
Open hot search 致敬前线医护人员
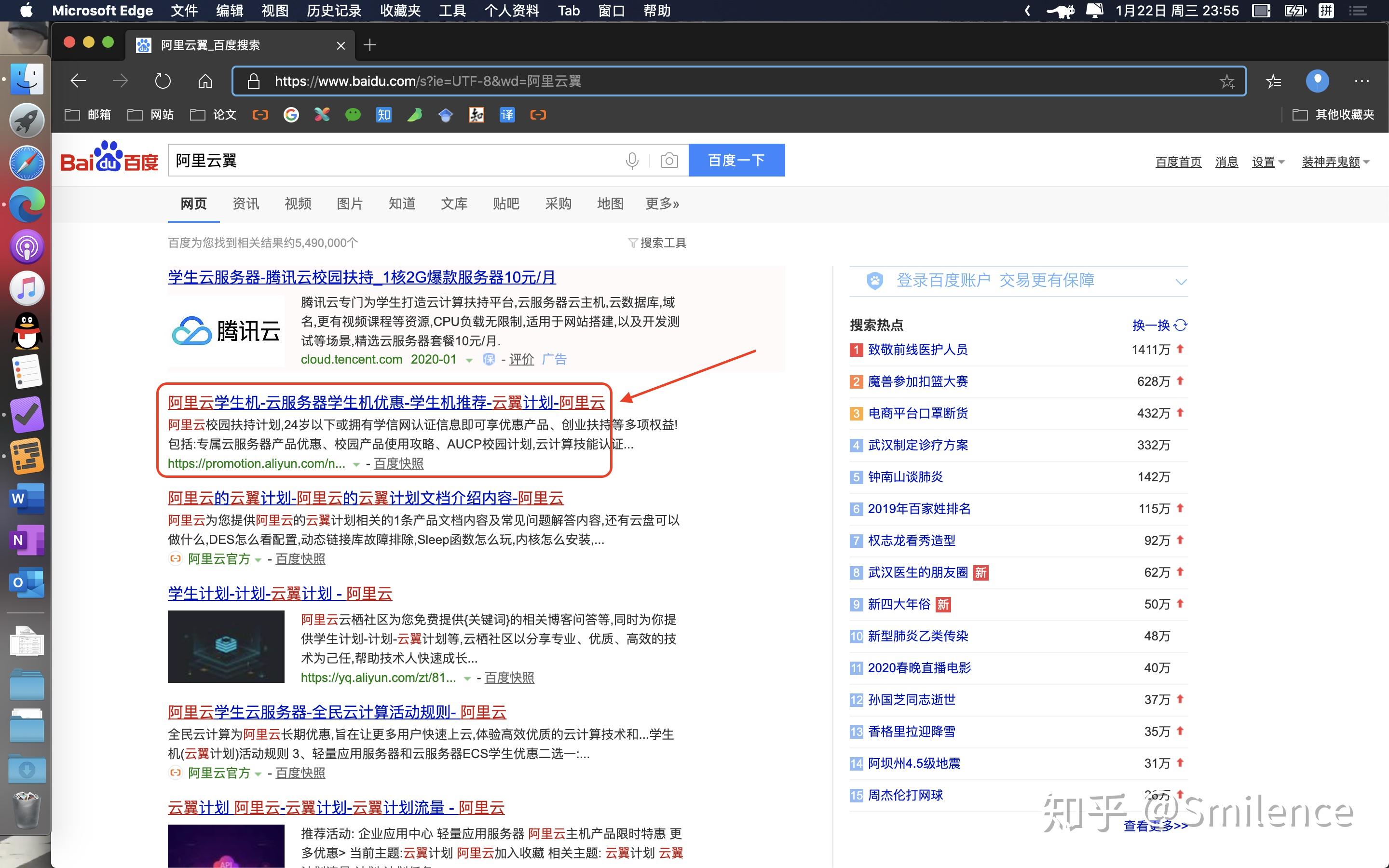[917, 350]
